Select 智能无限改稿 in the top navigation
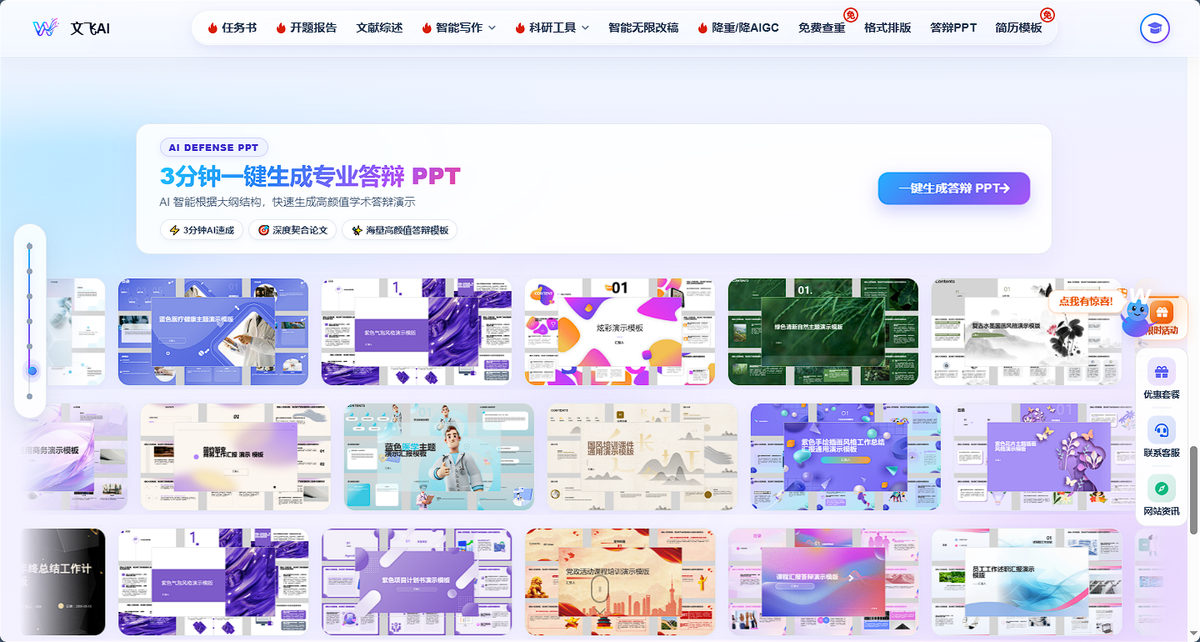 (643, 28)
